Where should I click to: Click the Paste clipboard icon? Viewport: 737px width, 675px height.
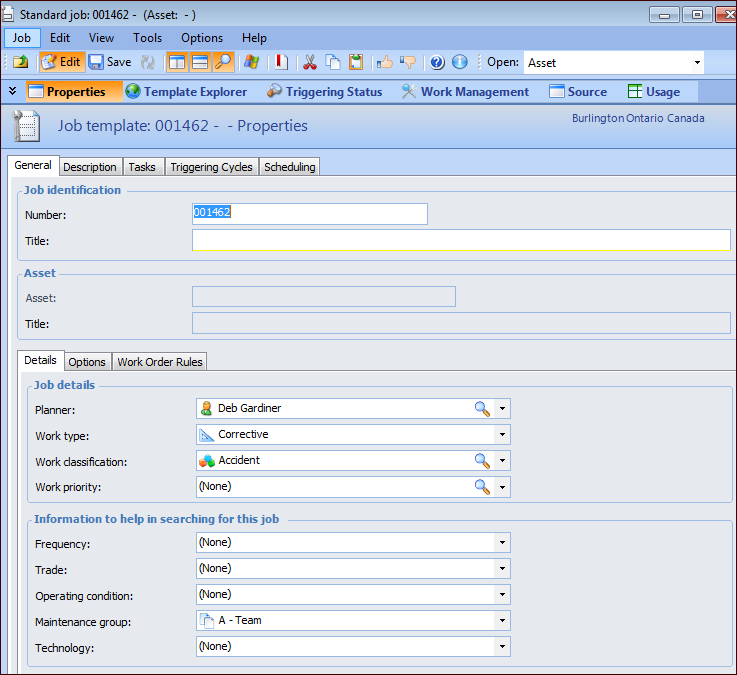click(356, 62)
